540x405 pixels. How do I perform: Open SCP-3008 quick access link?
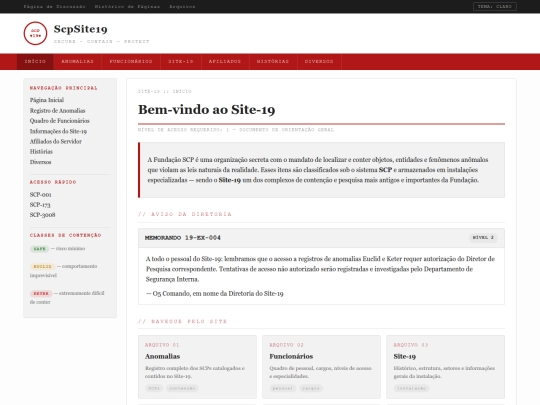coord(42,215)
